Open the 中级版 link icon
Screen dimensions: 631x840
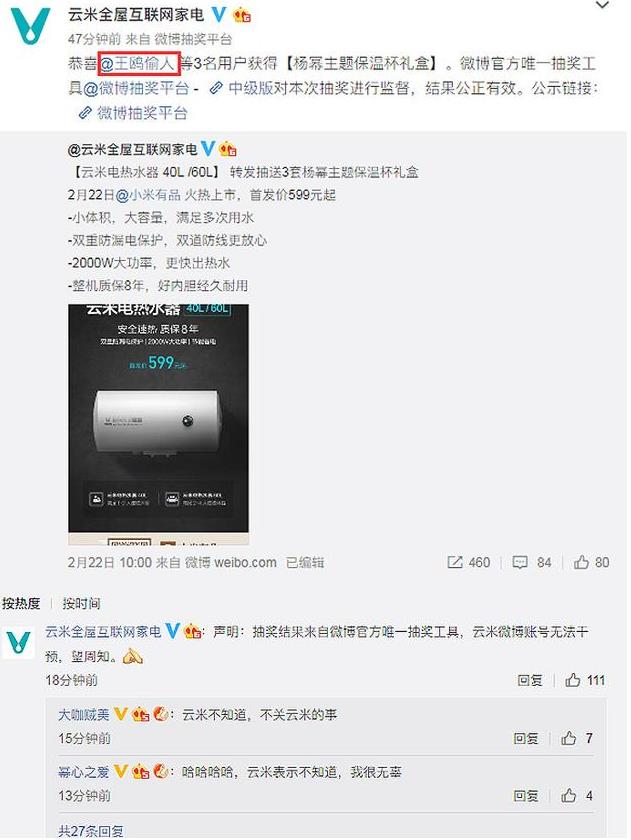[215, 88]
